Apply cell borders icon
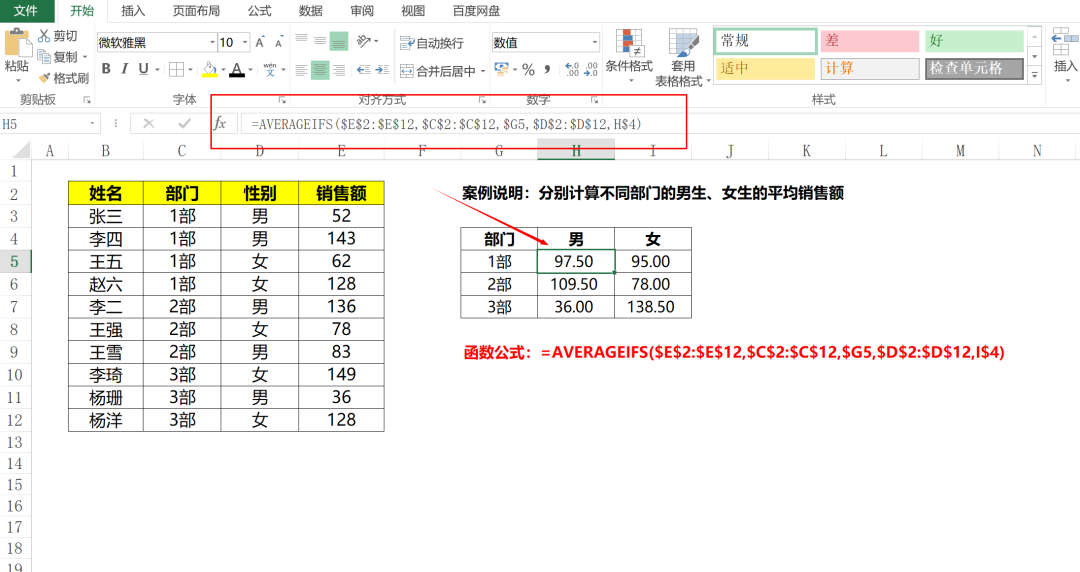Viewport: 1080px width, 572px height. pyautogui.click(x=176, y=70)
